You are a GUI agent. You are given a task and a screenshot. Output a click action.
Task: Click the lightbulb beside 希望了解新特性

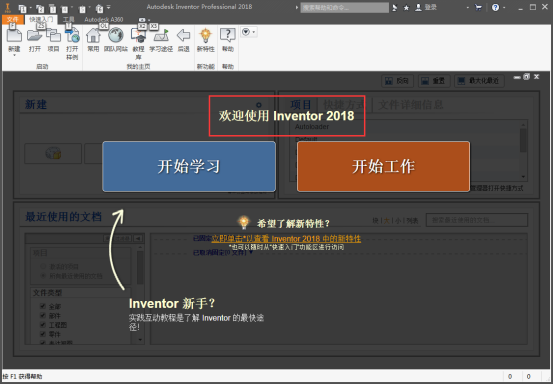tap(243, 223)
